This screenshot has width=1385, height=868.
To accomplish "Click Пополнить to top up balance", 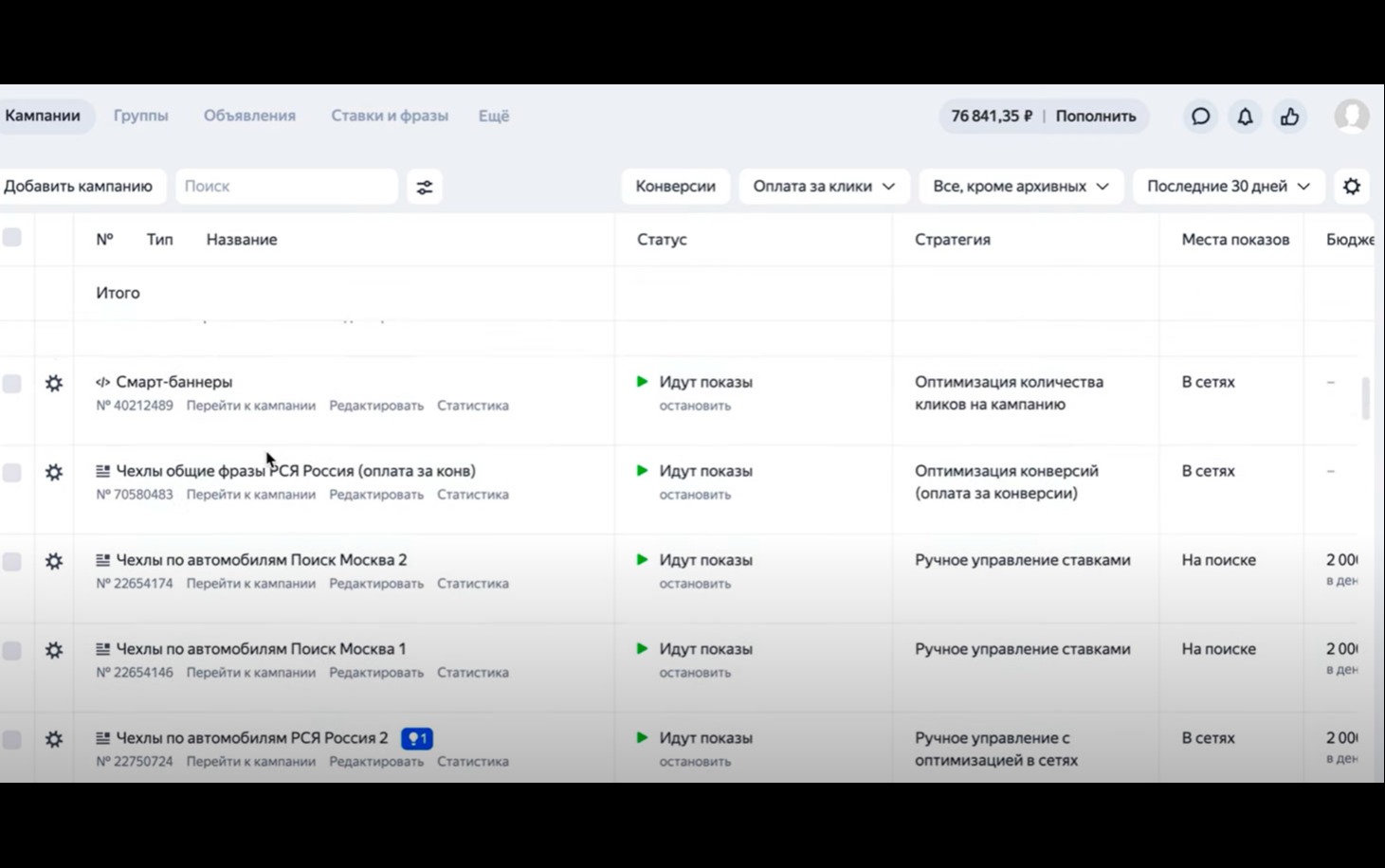I will 1095,117.
